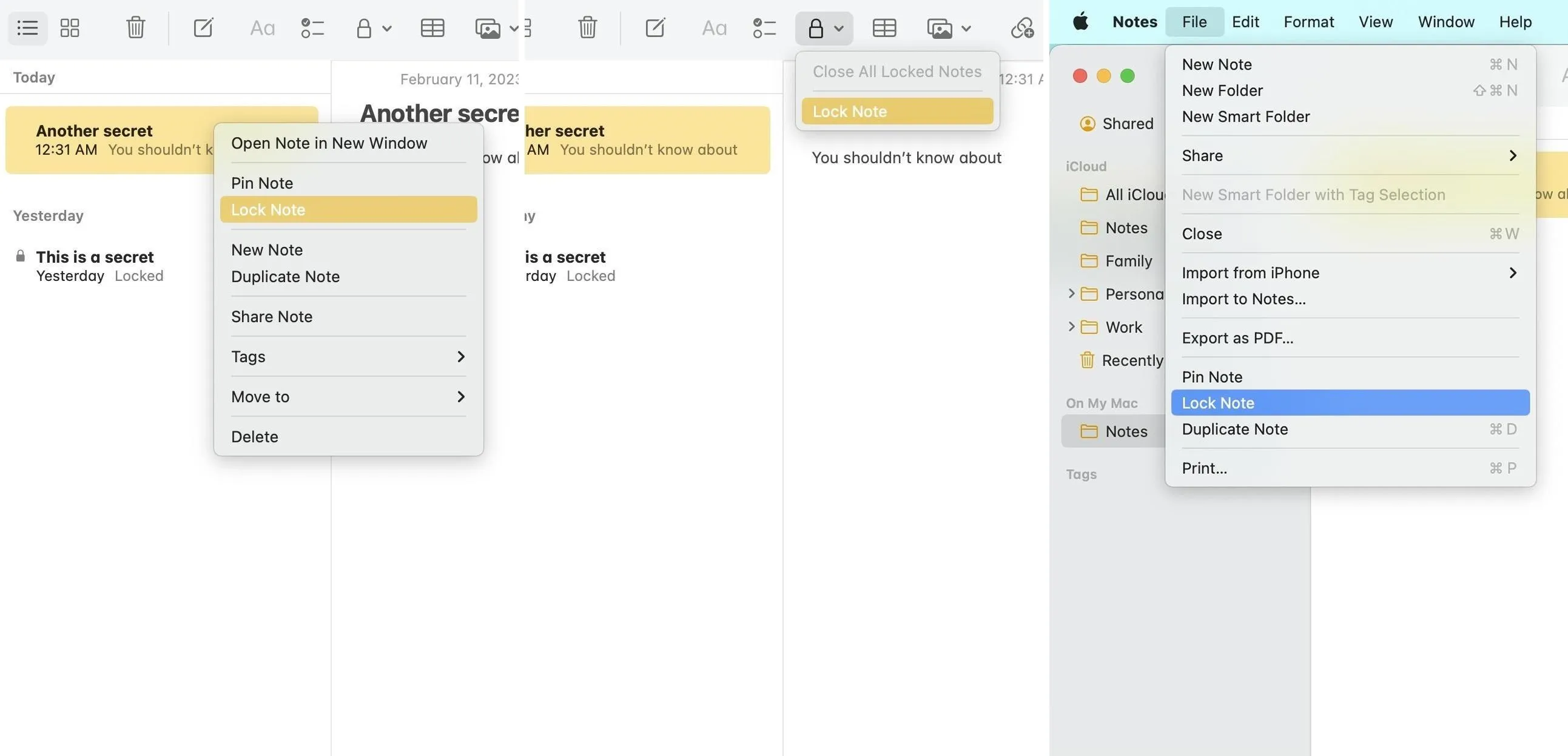Select Family folder in sidebar

tap(1116, 261)
